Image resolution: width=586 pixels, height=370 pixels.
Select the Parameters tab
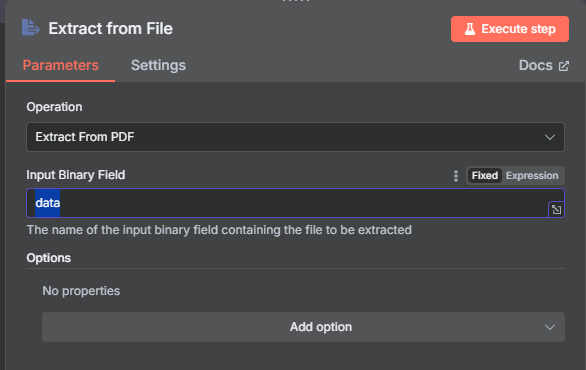coord(61,65)
